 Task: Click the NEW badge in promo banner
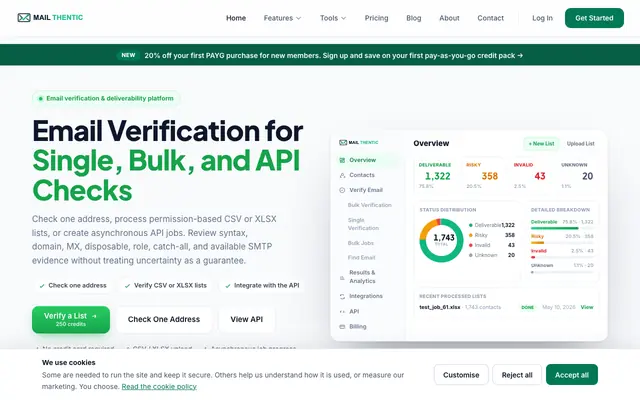pyautogui.click(x=128, y=55)
